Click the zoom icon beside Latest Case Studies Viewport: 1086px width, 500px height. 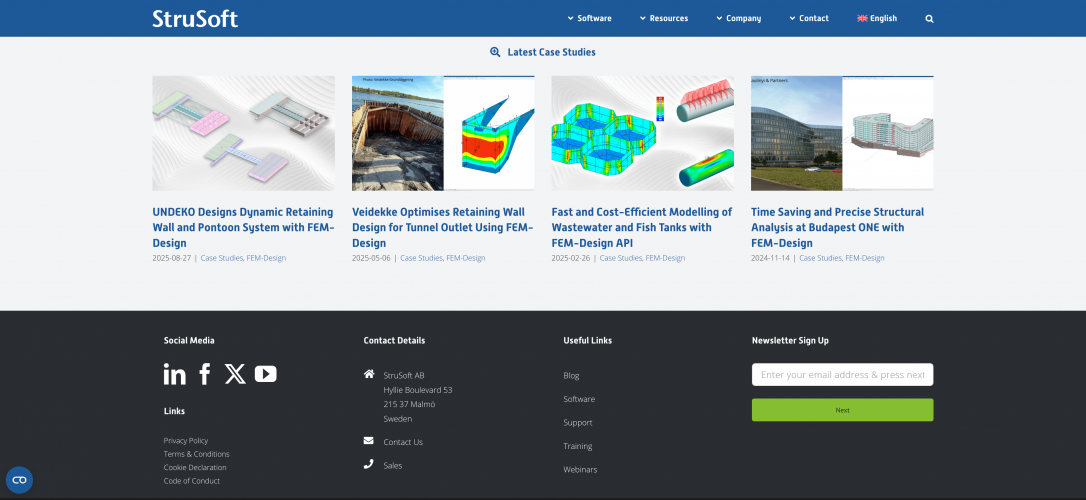[x=495, y=52]
